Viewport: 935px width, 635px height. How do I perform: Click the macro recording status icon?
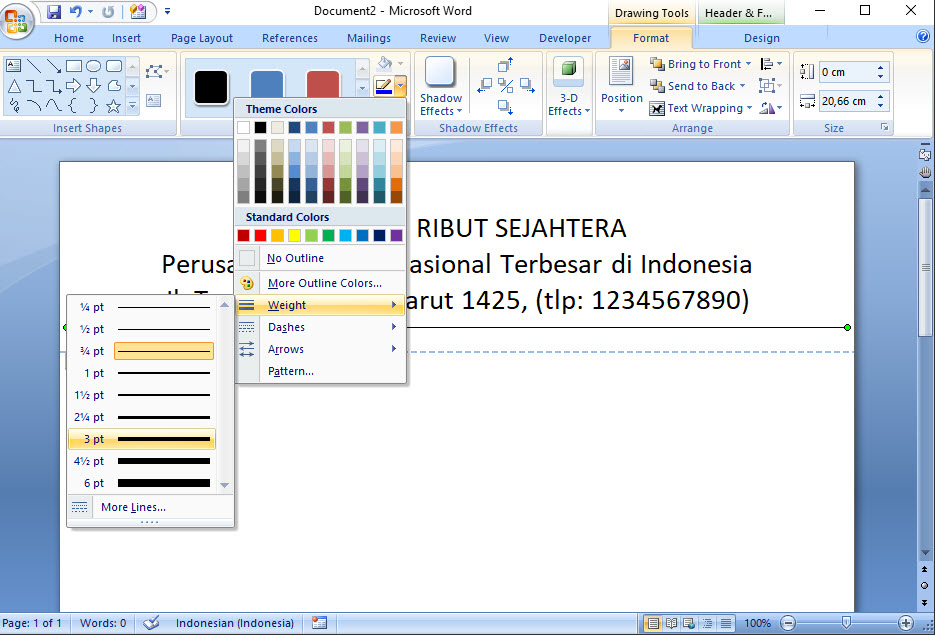[x=320, y=623]
